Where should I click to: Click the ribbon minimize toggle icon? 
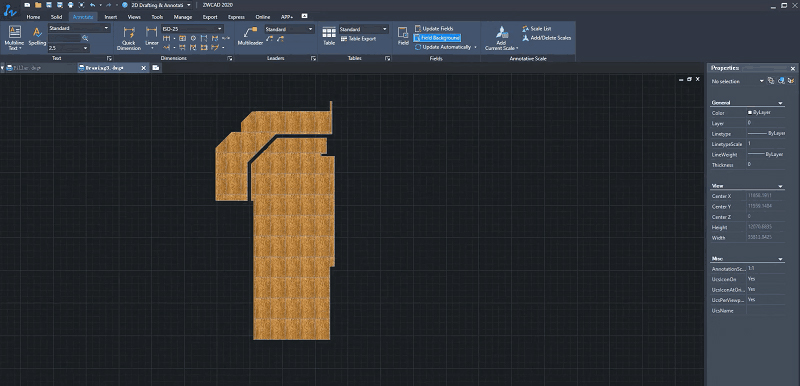click(x=305, y=16)
